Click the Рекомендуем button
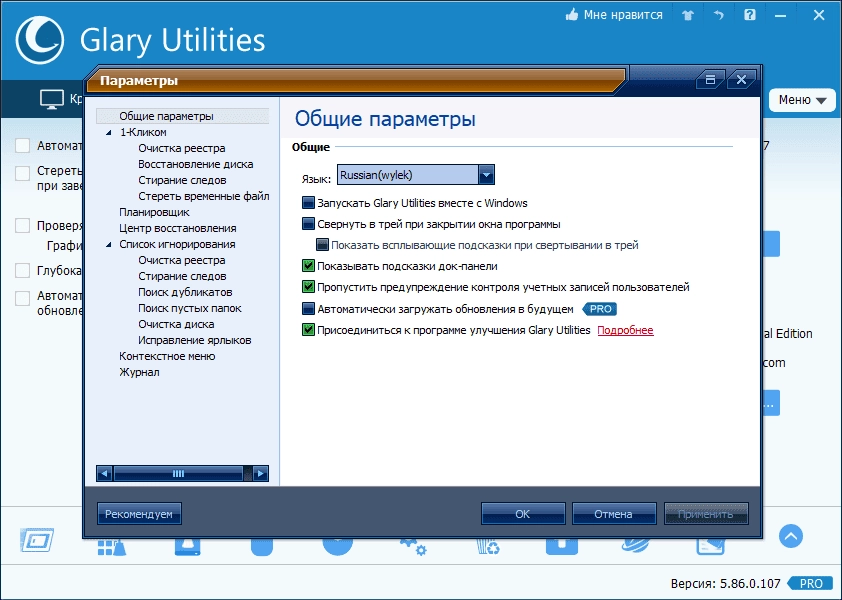 (x=139, y=514)
